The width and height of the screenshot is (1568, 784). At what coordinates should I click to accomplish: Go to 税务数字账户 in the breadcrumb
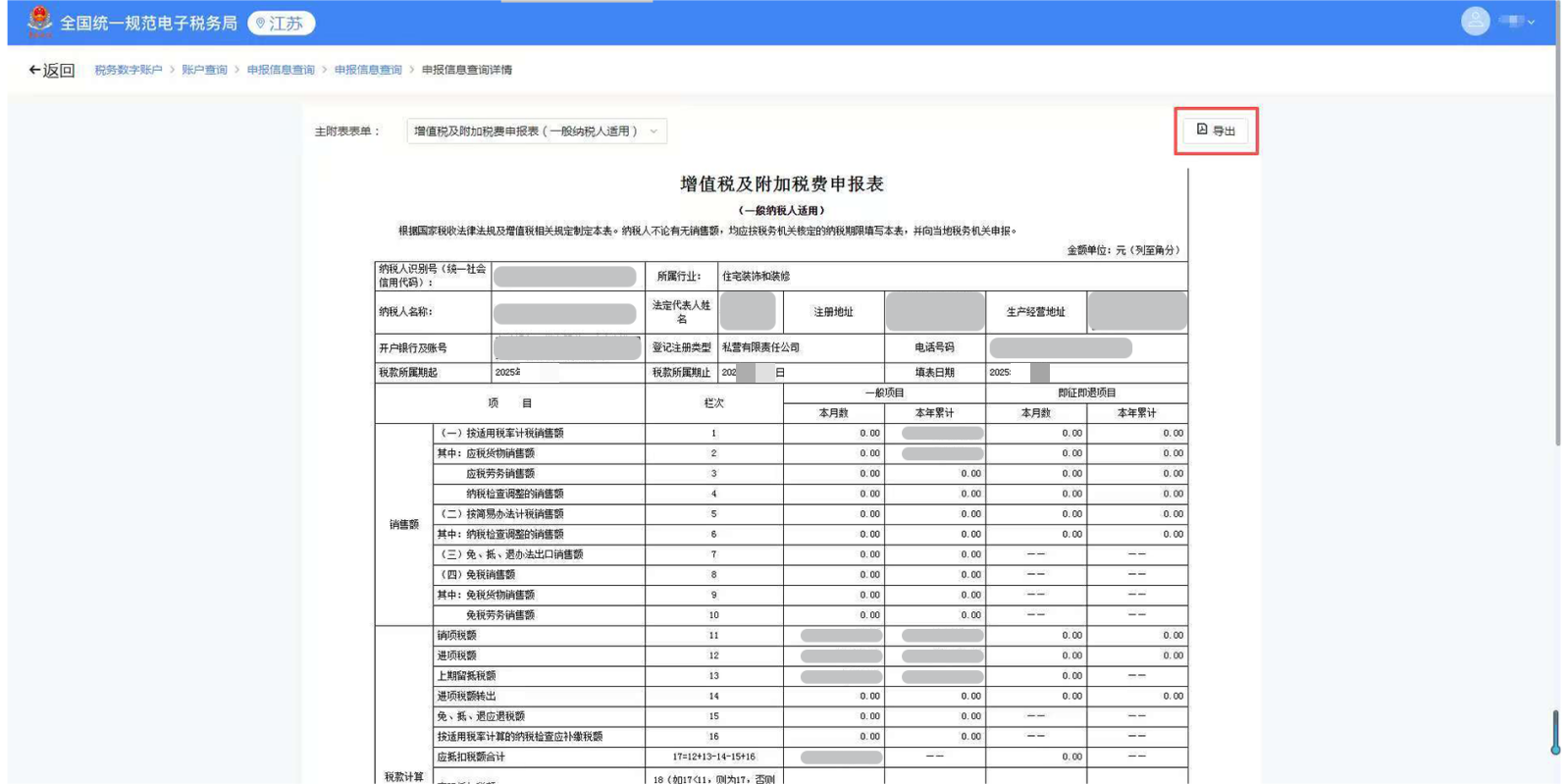coord(128,70)
